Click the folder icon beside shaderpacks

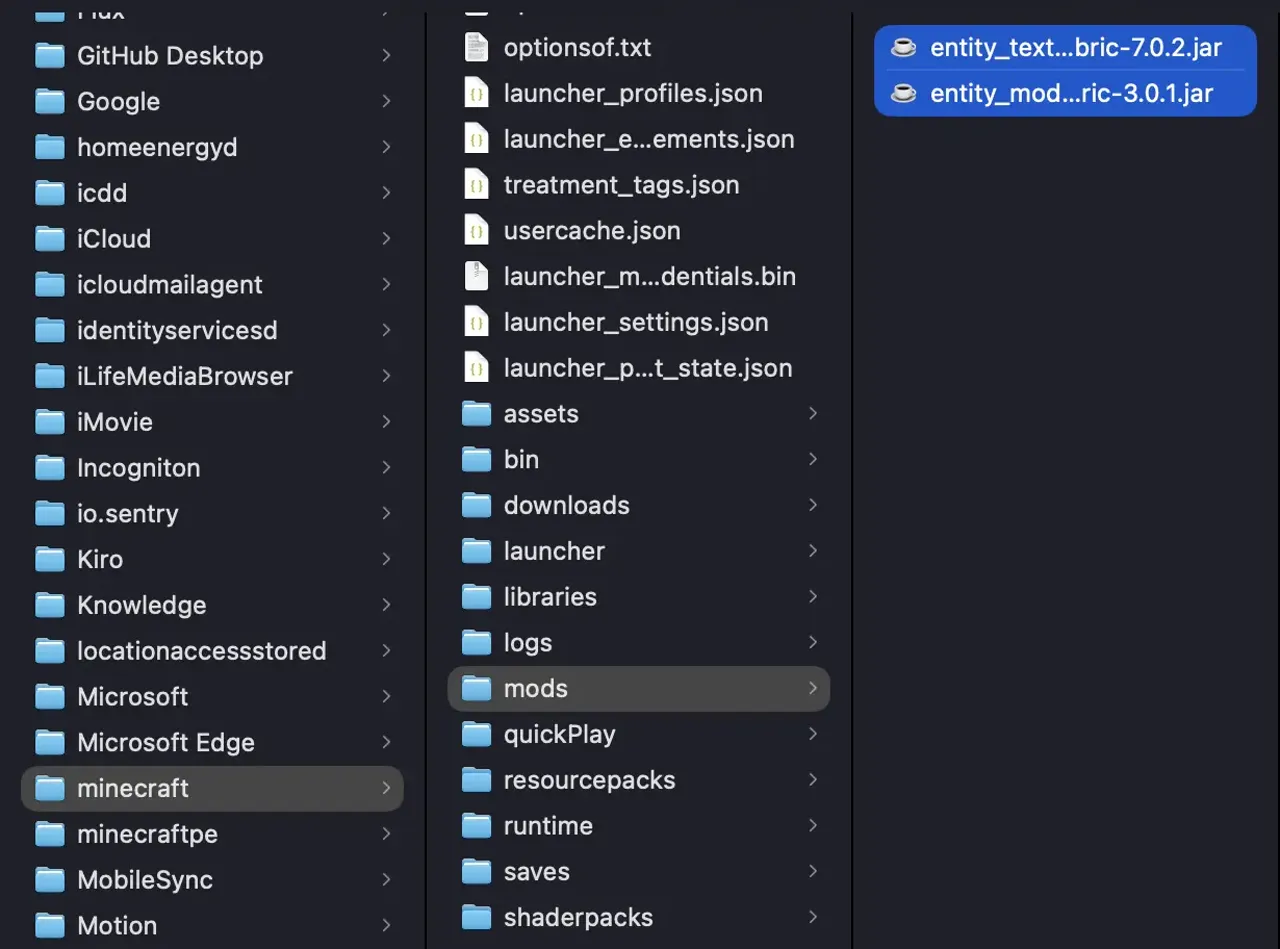point(477,917)
